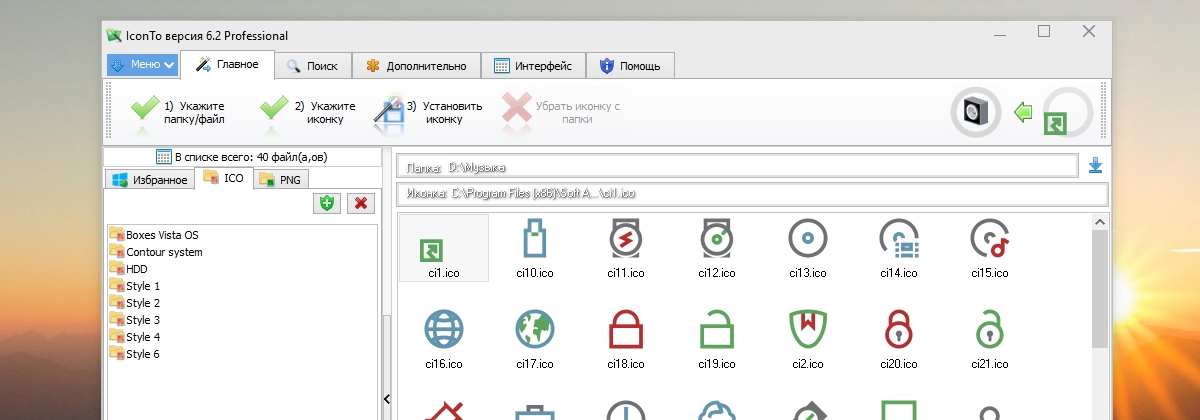Screen dimensions: 1200x420
Task: Click the blue download arrow icon
Action: 1096,166
